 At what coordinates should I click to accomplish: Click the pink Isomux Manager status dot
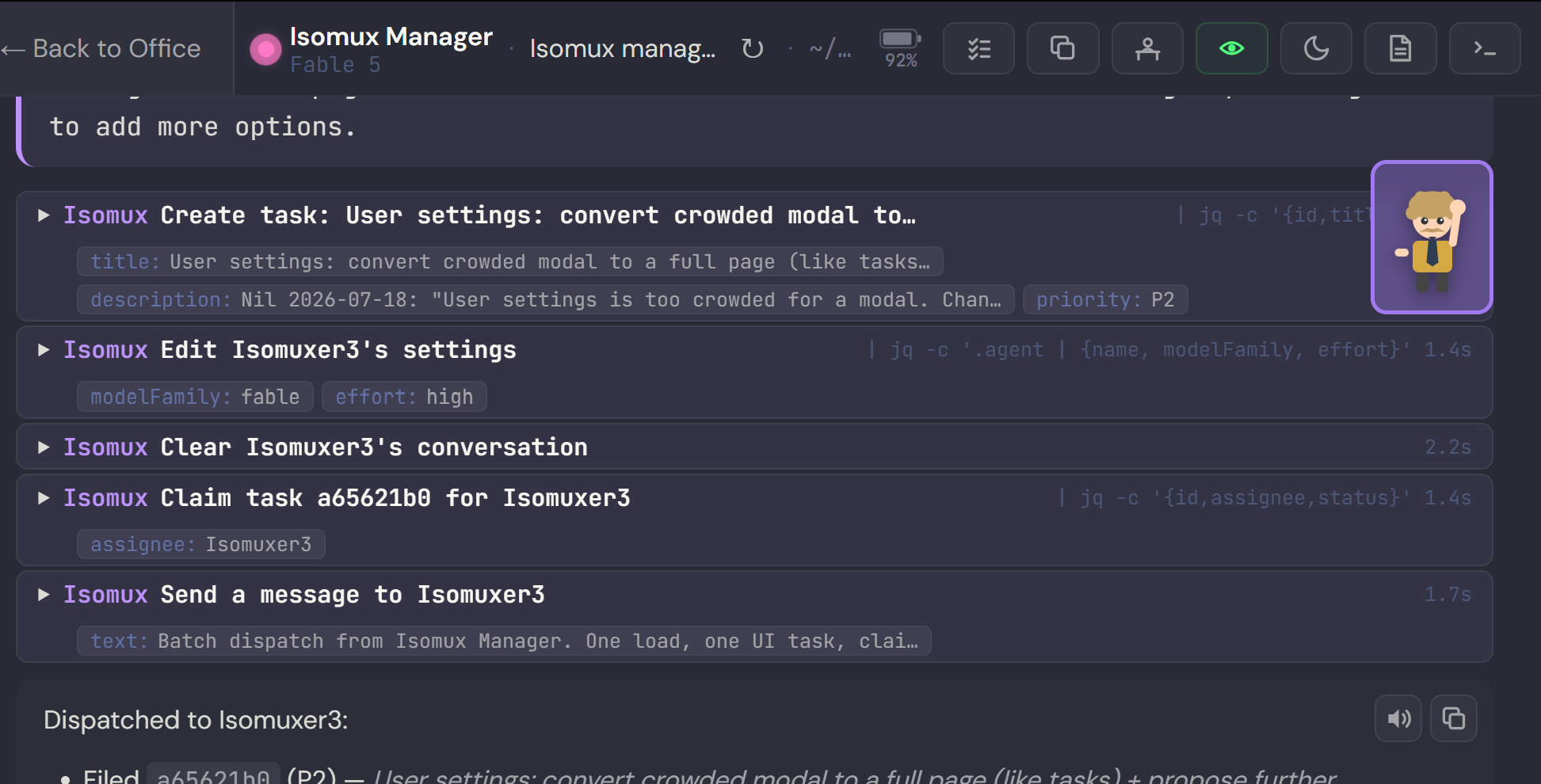click(265, 49)
